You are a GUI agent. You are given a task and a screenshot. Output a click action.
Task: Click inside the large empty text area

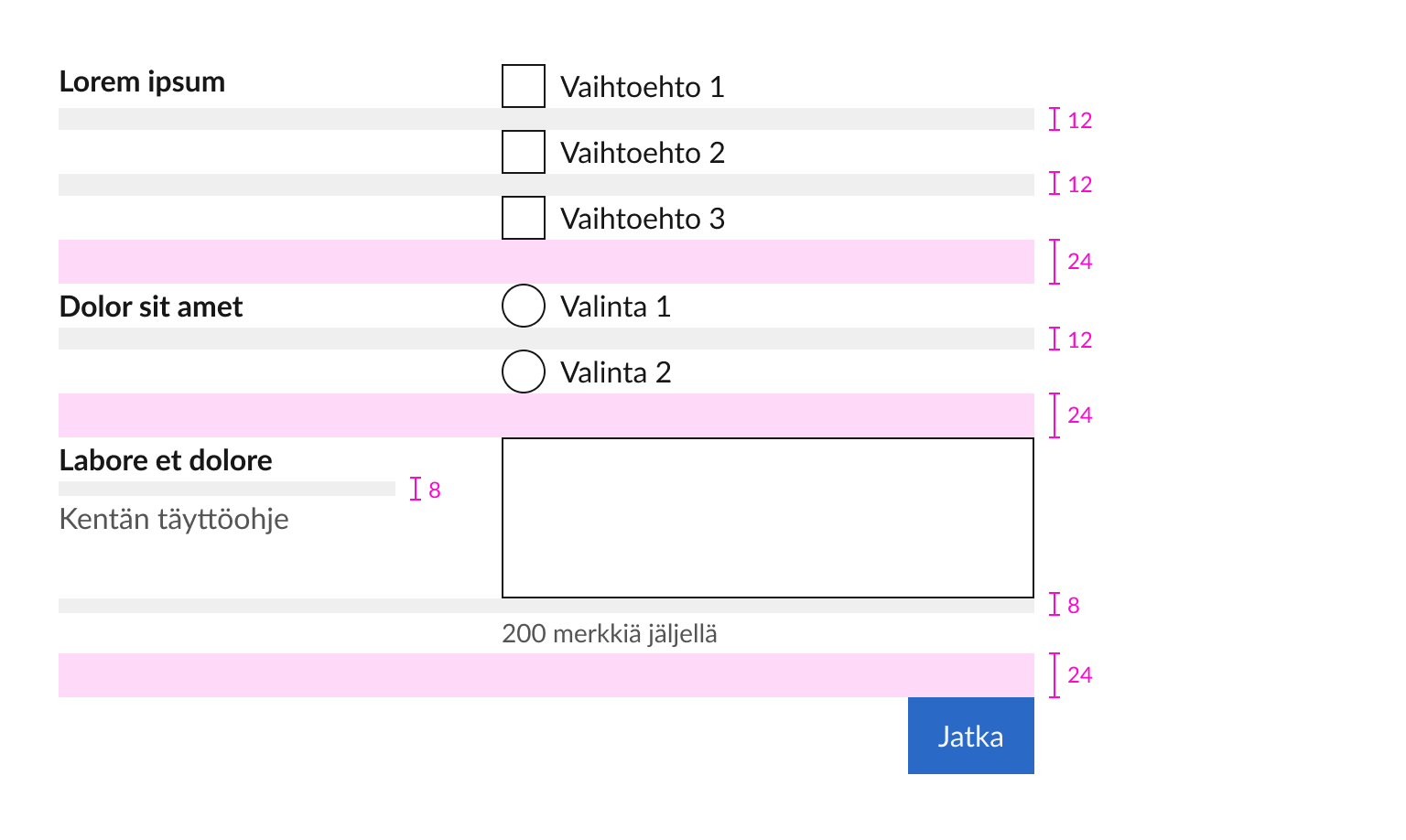point(767,518)
